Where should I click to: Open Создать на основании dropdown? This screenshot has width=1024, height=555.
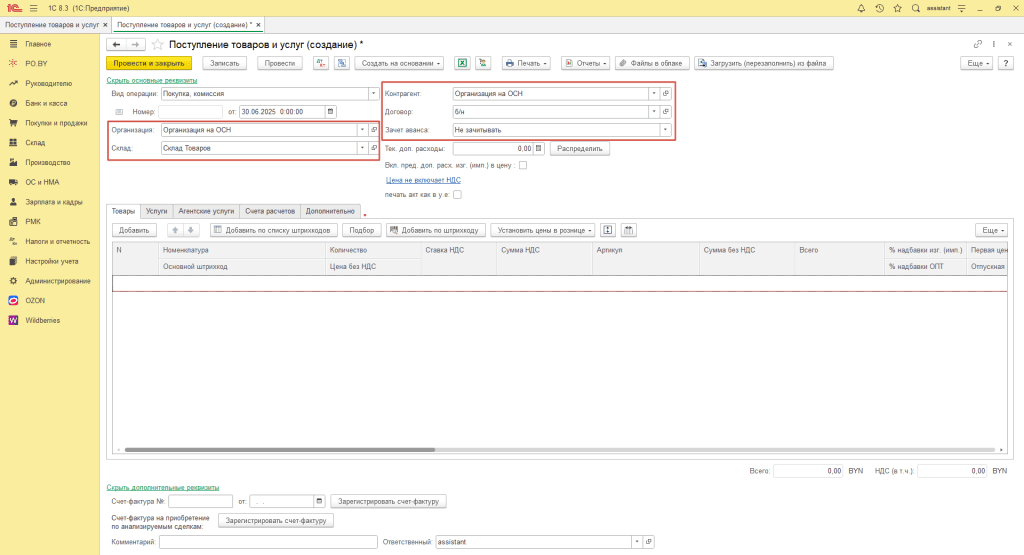tap(400, 63)
